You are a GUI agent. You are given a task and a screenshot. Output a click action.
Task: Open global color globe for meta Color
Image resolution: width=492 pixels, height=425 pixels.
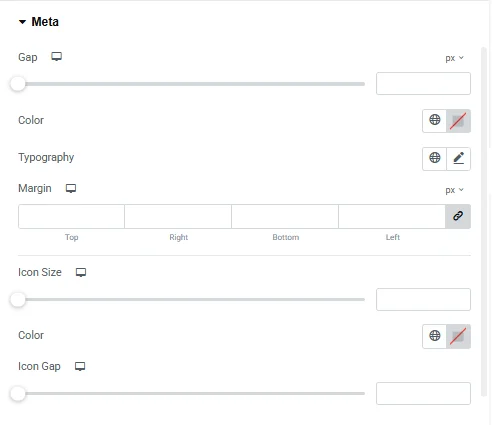(x=434, y=120)
